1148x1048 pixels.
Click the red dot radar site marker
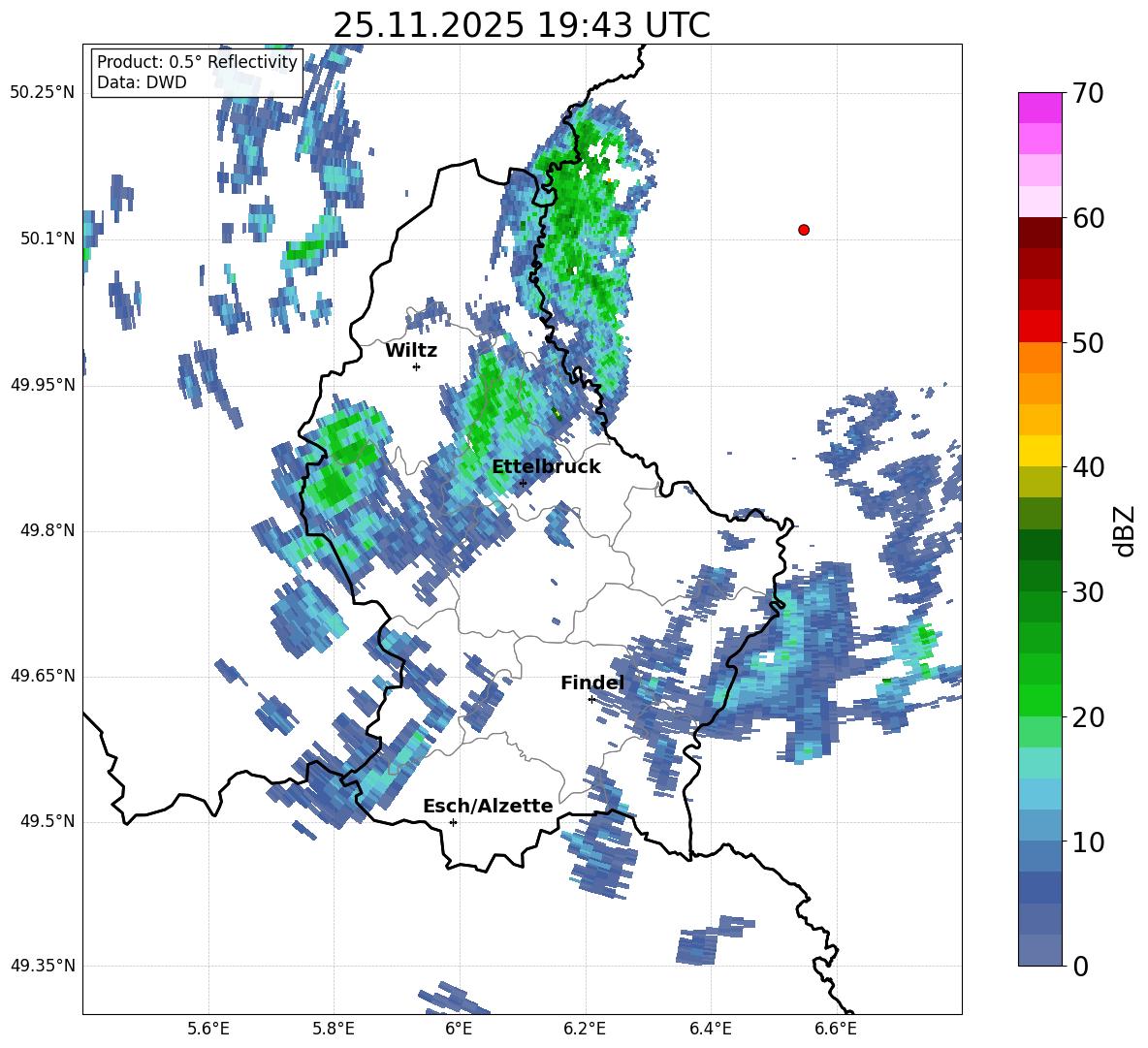pos(803,230)
